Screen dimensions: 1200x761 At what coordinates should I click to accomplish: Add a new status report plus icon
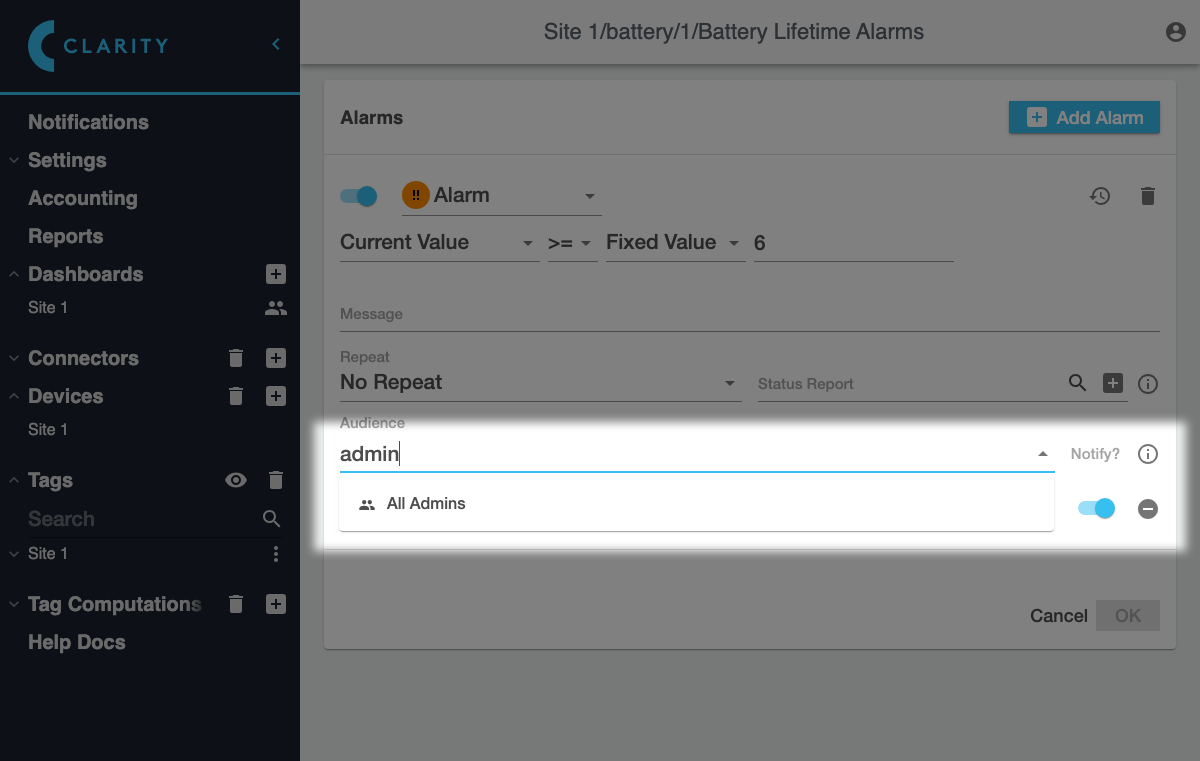[x=1113, y=383]
